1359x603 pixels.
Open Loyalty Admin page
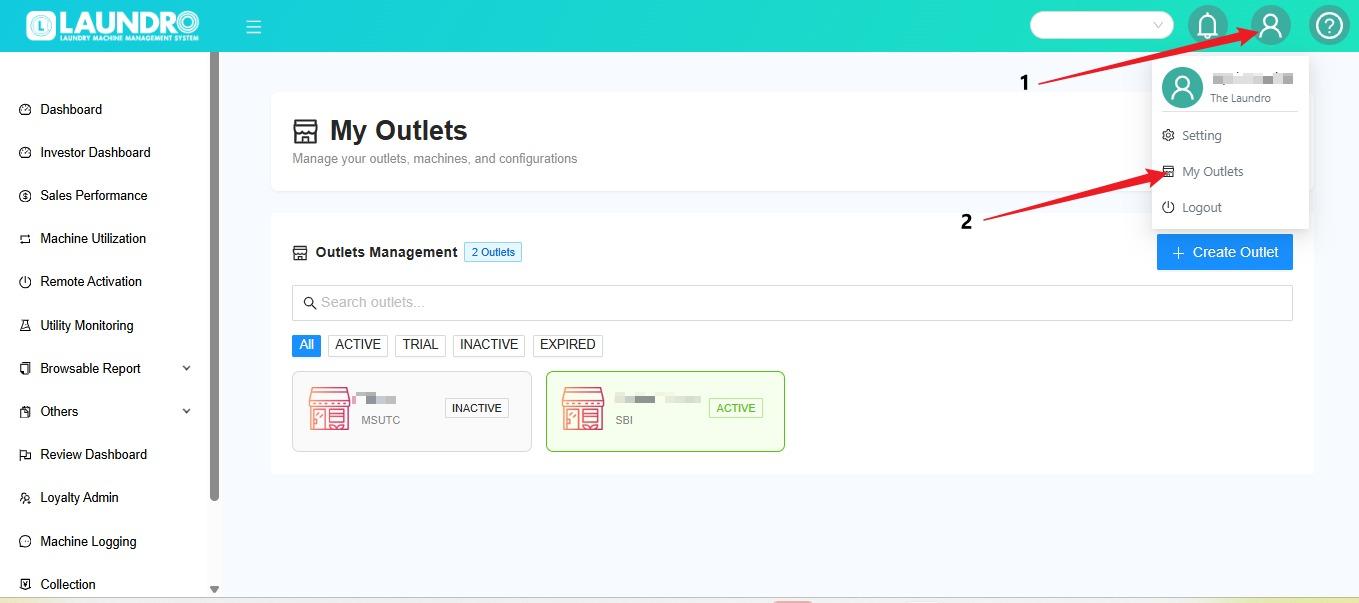click(79, 498)
